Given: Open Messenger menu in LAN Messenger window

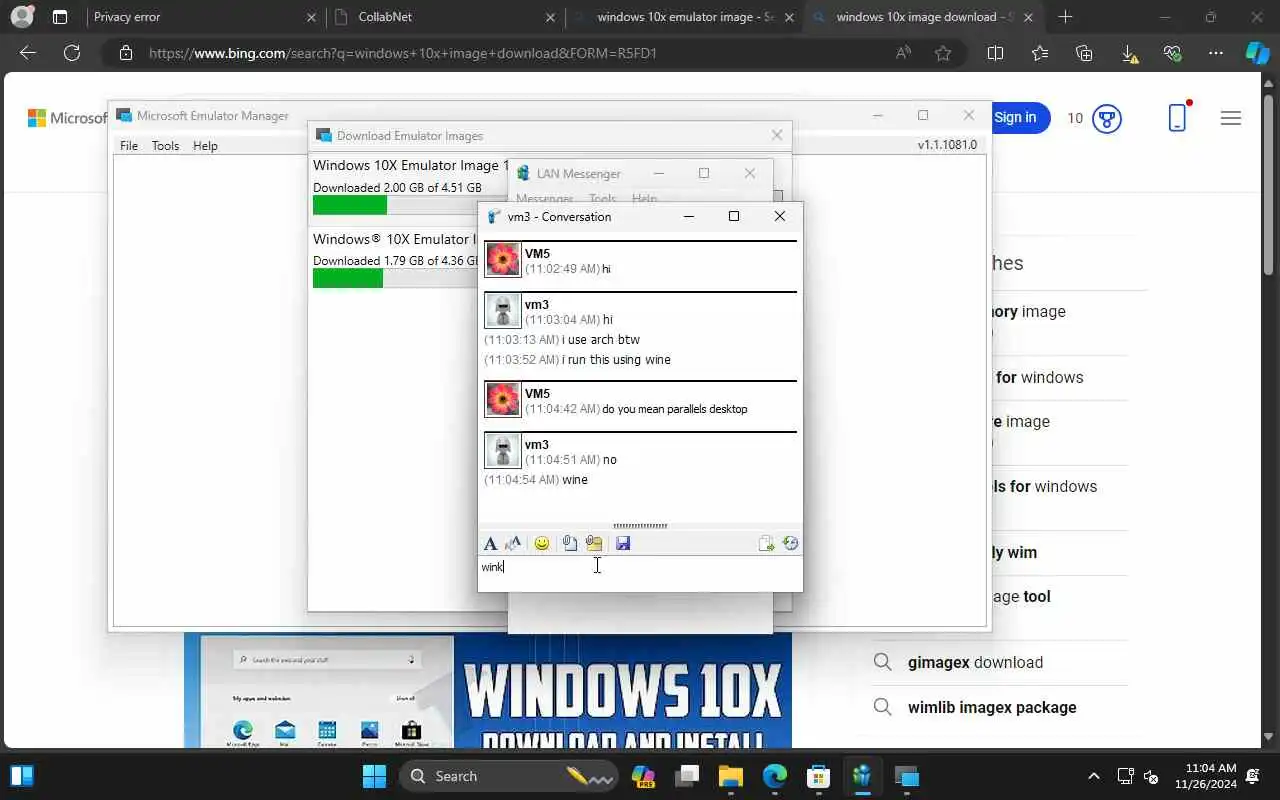Looking at the screenshot, I should [544, 199].
